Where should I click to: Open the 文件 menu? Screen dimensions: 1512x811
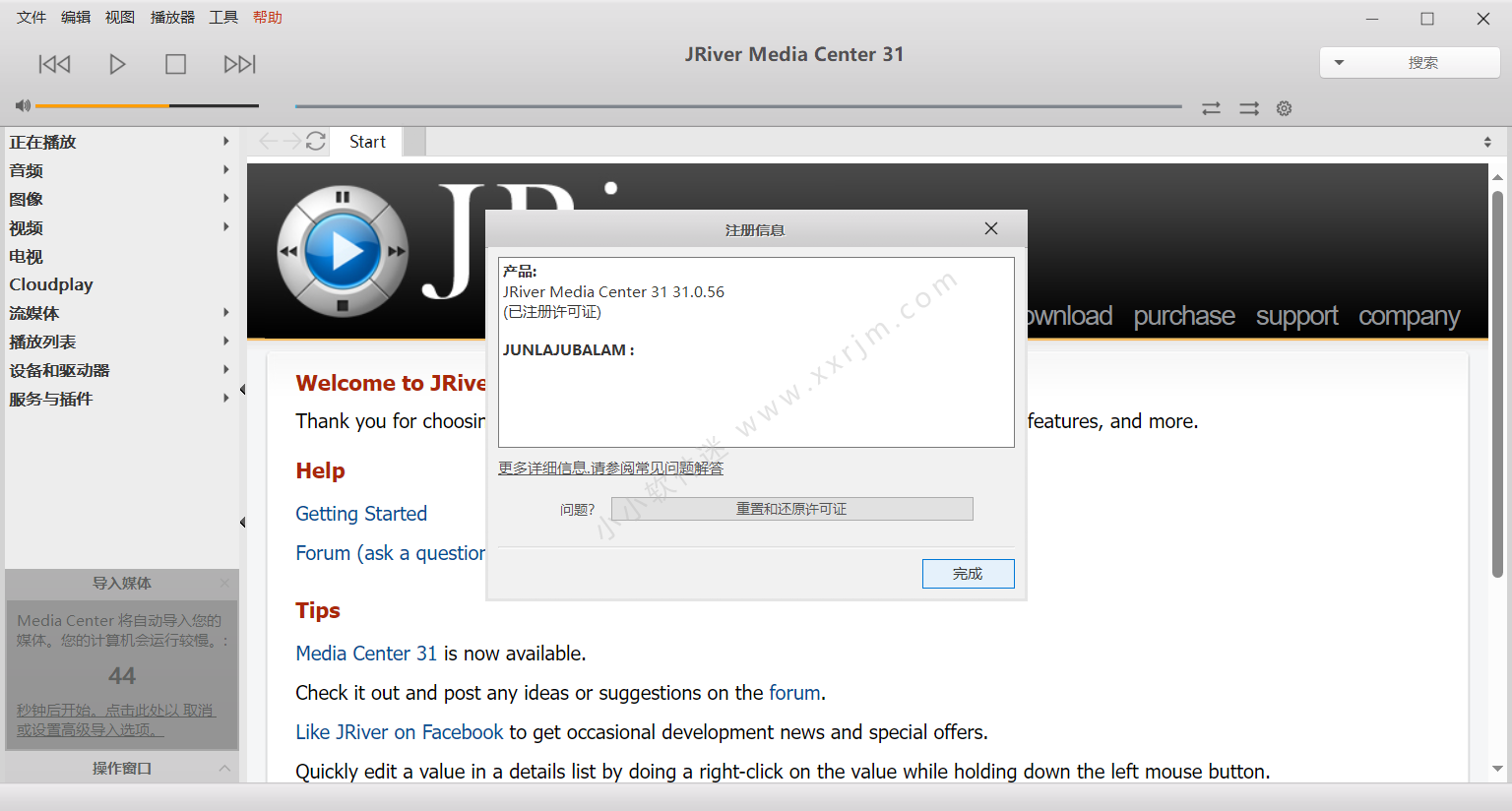pyautogui.click(x=31, y=17)
